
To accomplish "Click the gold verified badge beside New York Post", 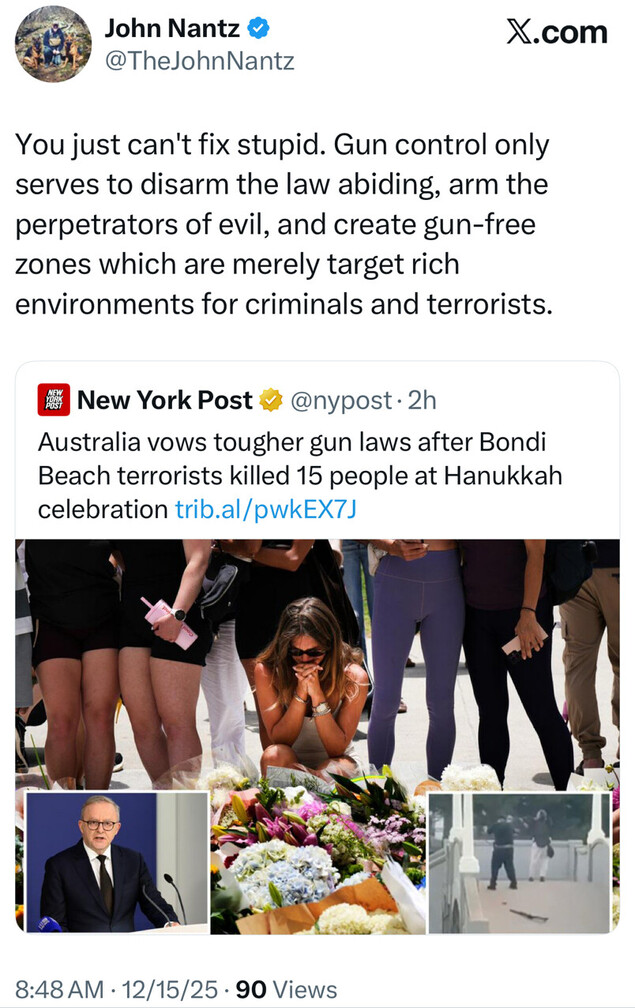I will pos(270,401).
